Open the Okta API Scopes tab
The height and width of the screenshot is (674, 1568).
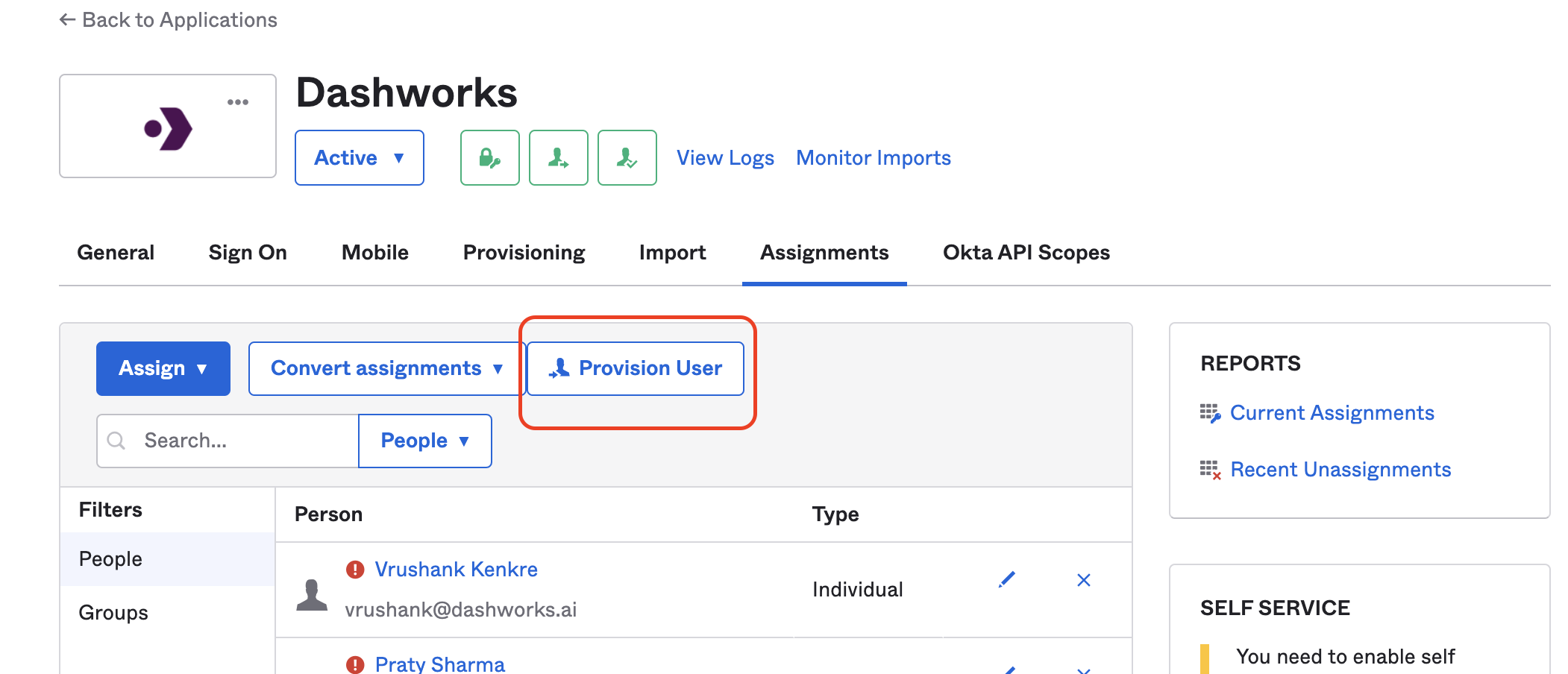pyautogui.click(x=1026, y=253)
